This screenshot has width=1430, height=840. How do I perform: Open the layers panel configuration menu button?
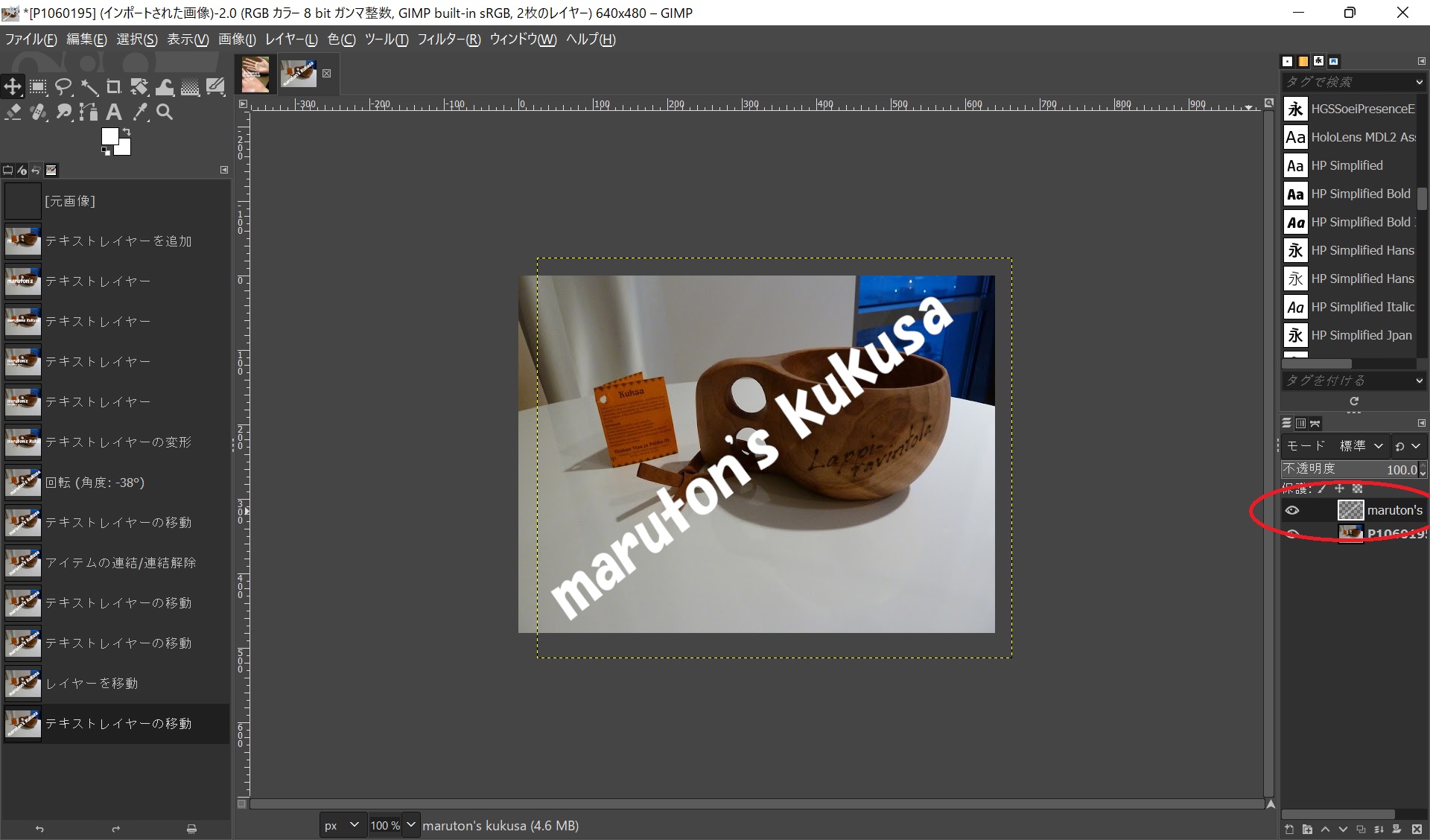click(x=1421, y=423)
